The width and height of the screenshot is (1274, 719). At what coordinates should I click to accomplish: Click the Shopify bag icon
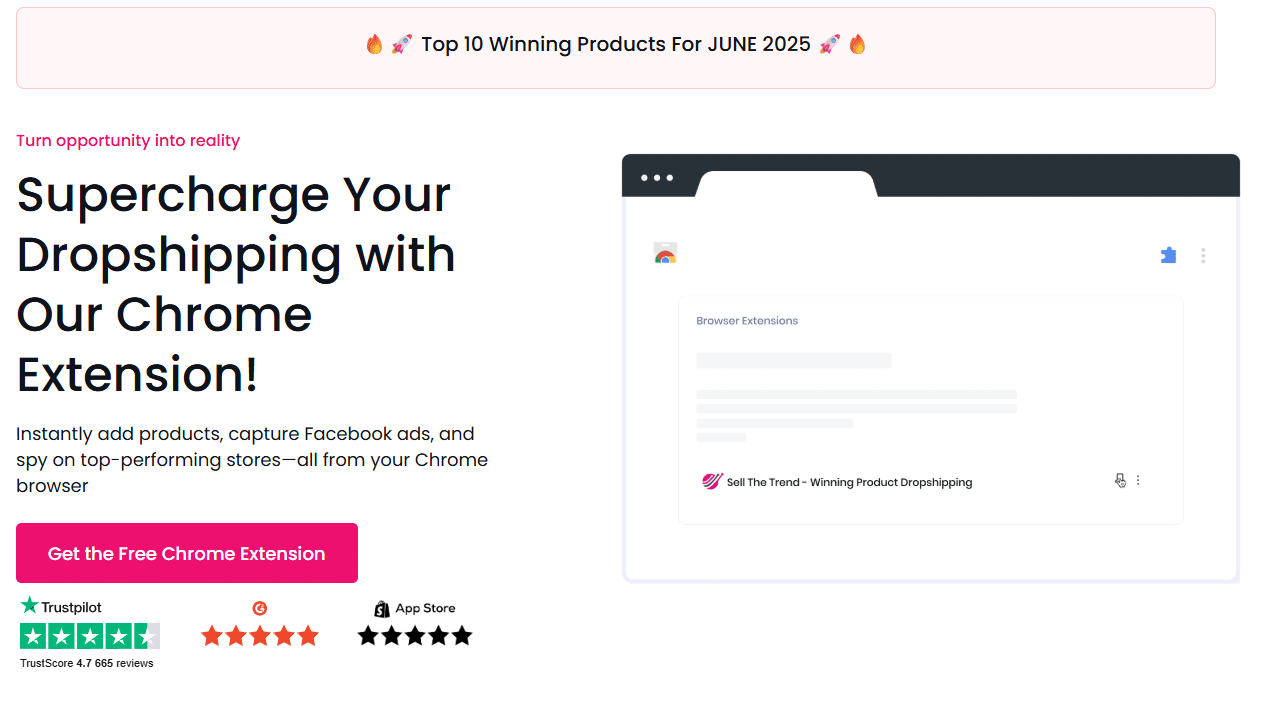click(381, 609)
